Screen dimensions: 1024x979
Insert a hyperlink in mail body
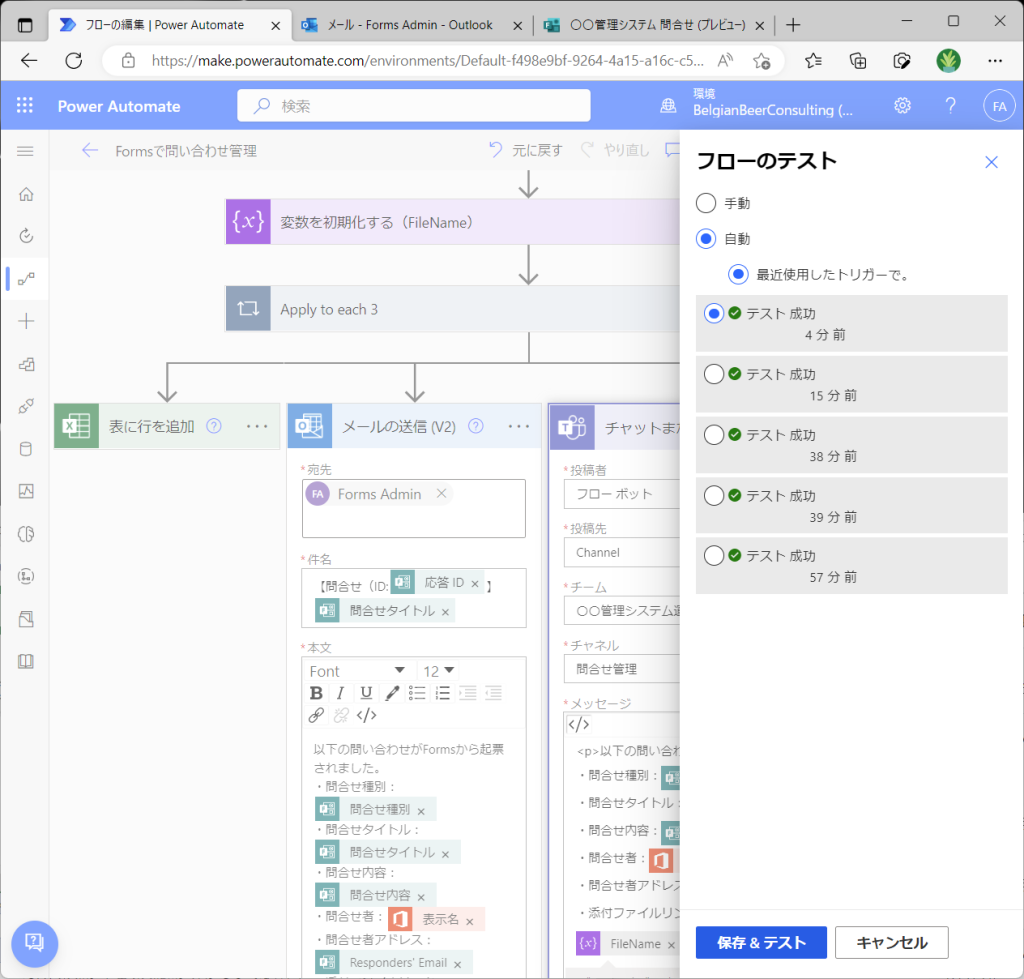point(316,716)
